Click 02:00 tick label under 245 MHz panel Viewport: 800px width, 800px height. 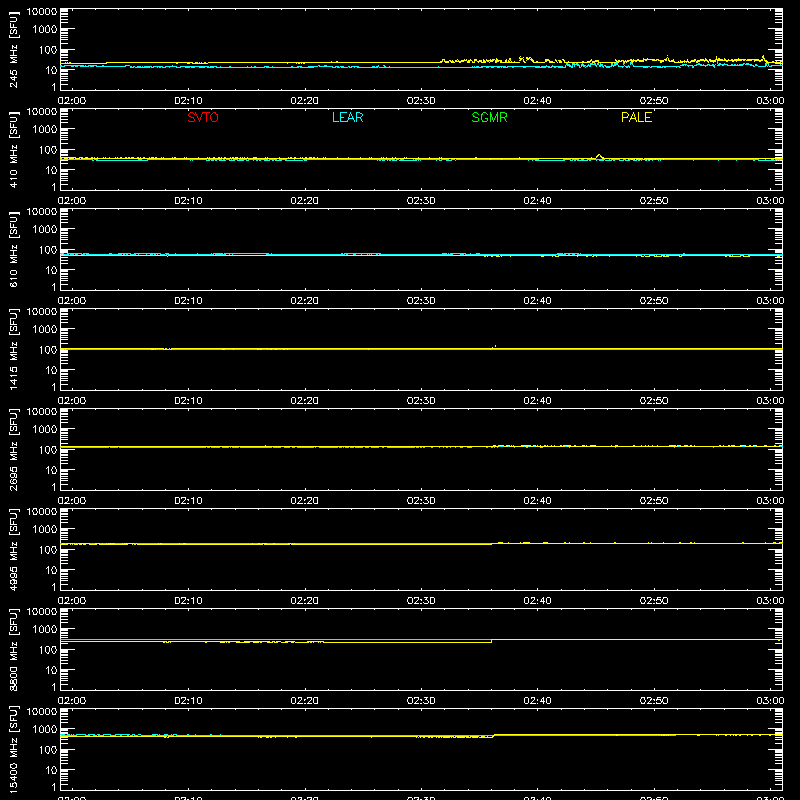pyautogui.click(x=72, y=101)
